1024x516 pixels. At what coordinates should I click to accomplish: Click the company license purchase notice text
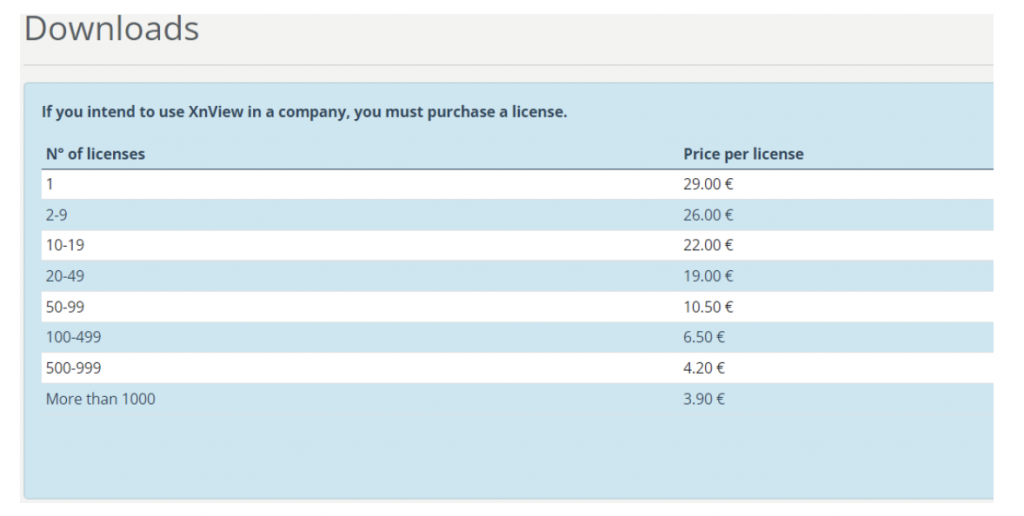coord(304,112)
